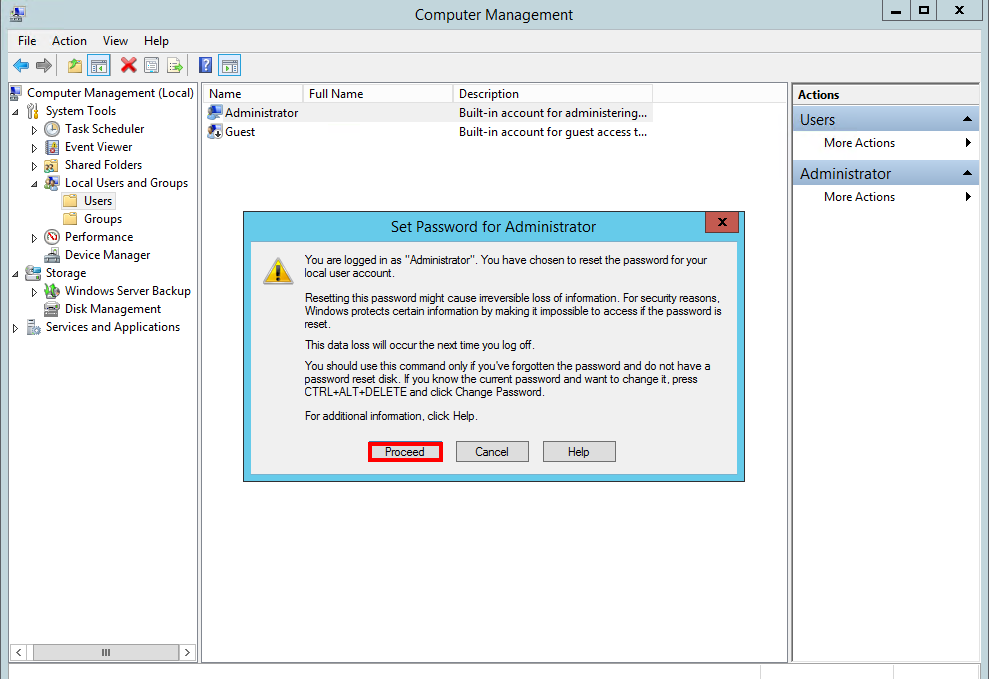
Task: Close the Set Password for Administrator dialog
Action: 722,222
